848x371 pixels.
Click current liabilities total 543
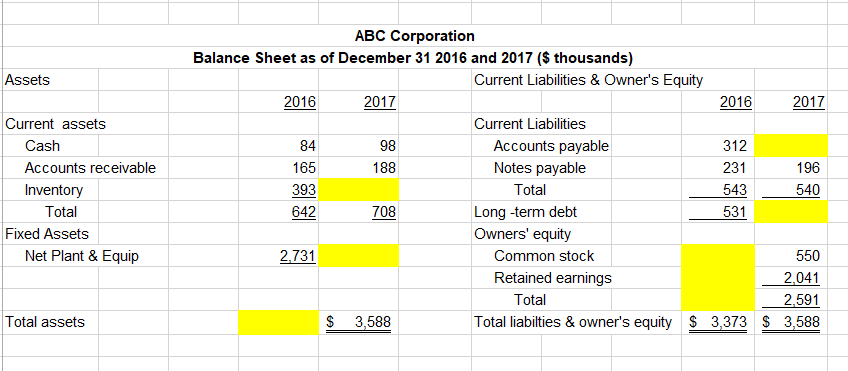[x=735, y=190]
